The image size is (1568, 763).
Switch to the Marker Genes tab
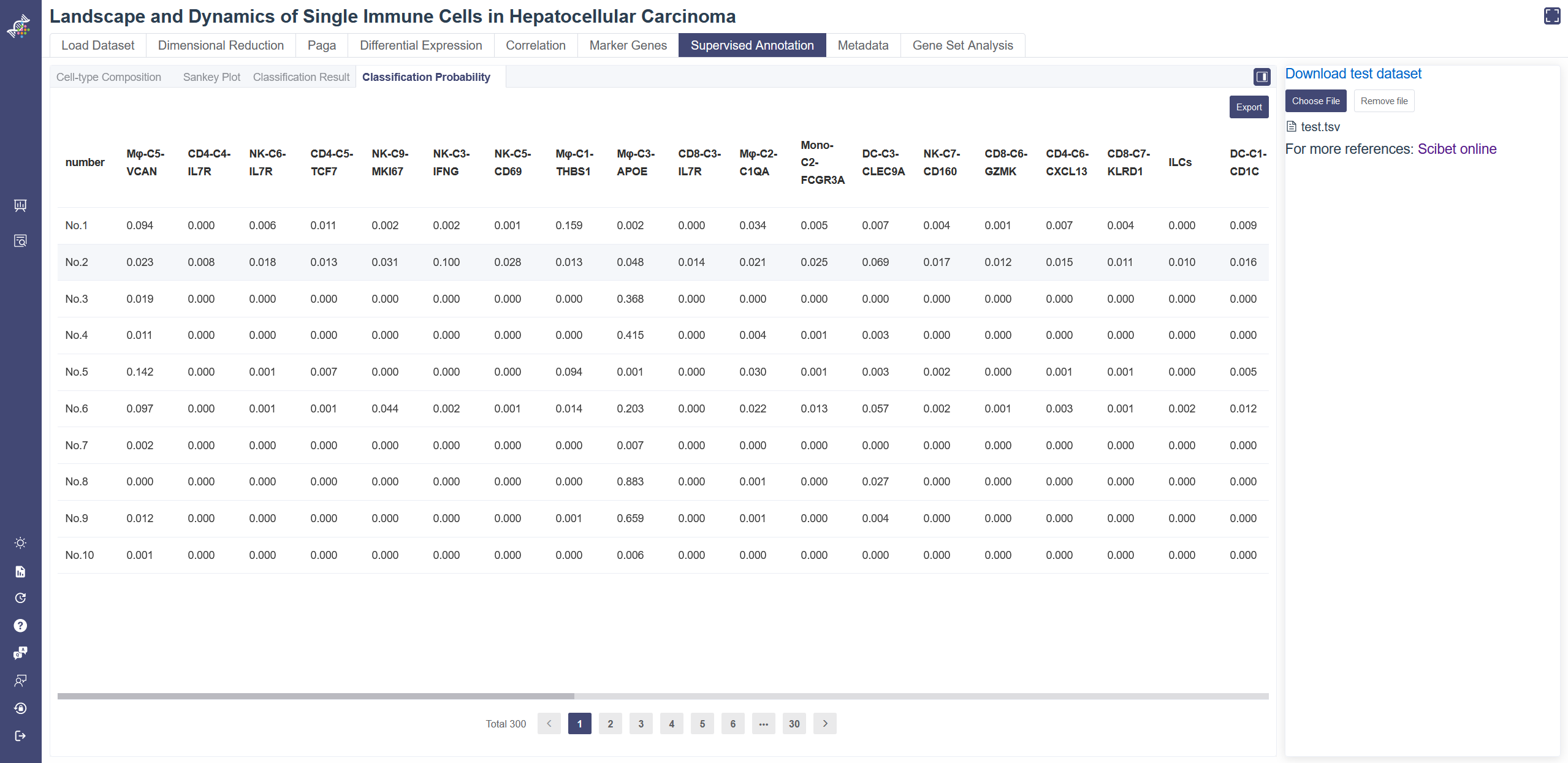pyautogui.click(x=628, y=45)
